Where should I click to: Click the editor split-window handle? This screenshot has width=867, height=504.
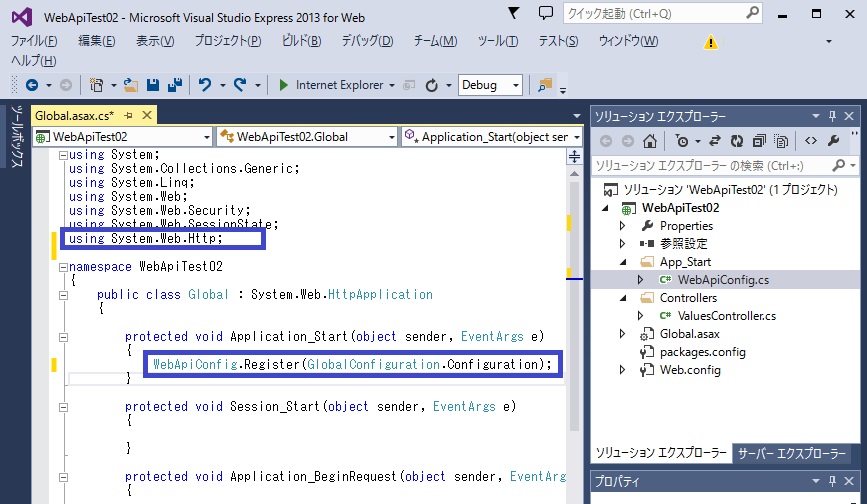click(x=574, y=156)
